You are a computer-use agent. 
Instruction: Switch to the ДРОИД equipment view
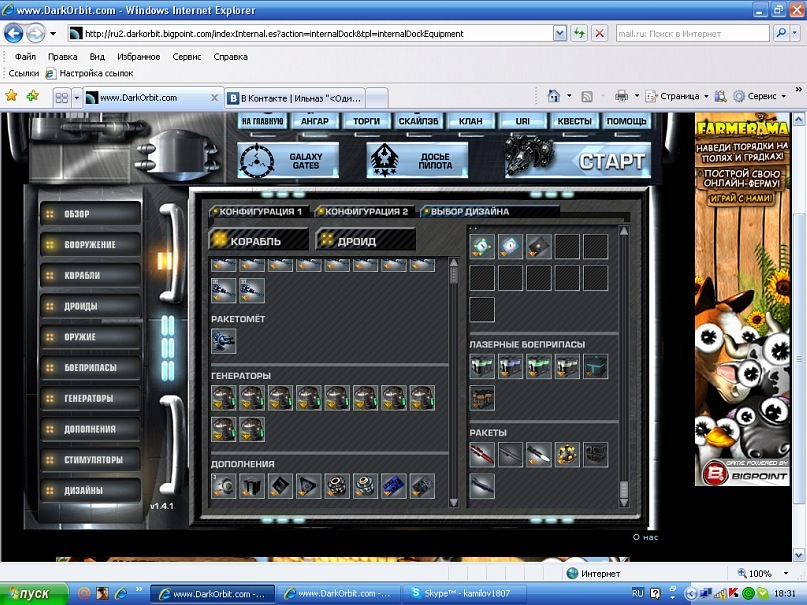pos(365,240)
